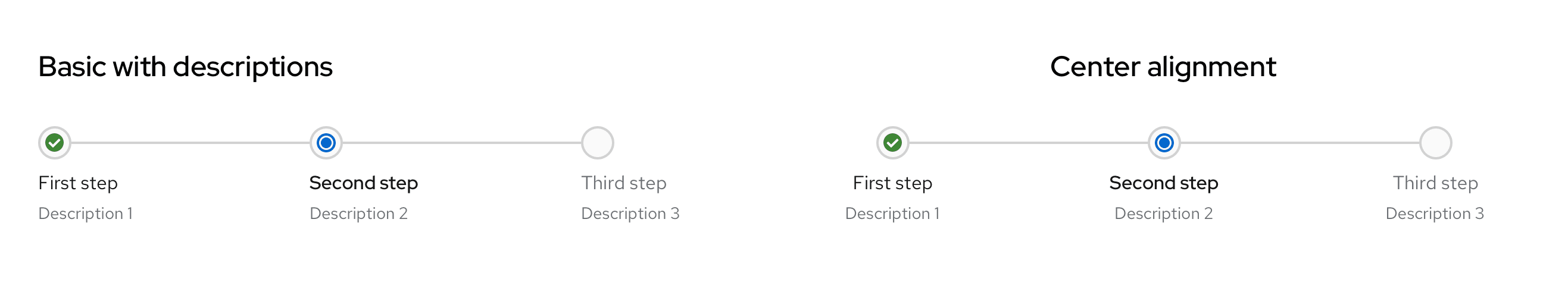Viewport: 1568px width, 288px height.
Task: Click the green checkmark icon under Center alignment
Action: pos(892,143)
